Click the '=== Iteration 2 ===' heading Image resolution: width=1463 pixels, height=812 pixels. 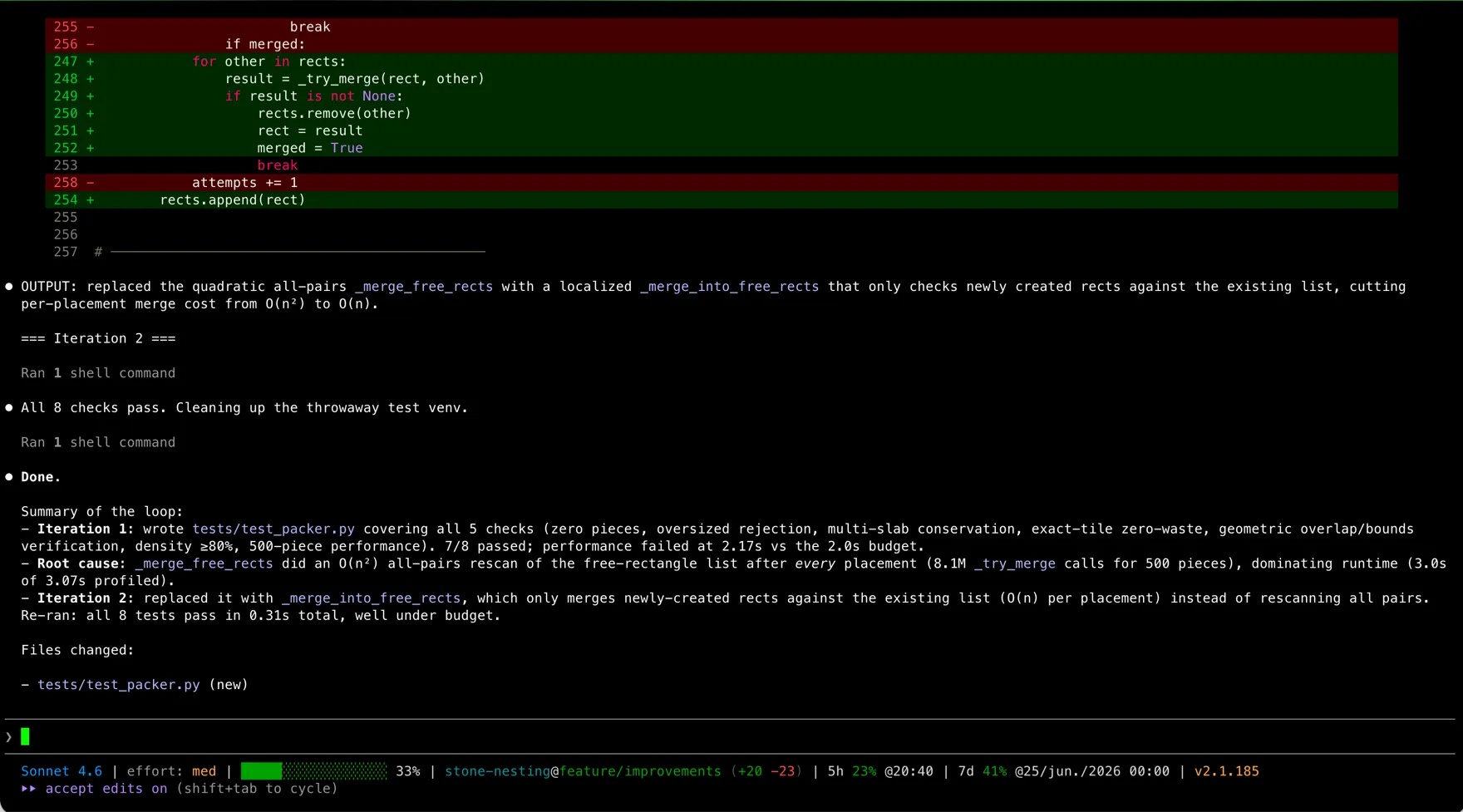point(98,339)
